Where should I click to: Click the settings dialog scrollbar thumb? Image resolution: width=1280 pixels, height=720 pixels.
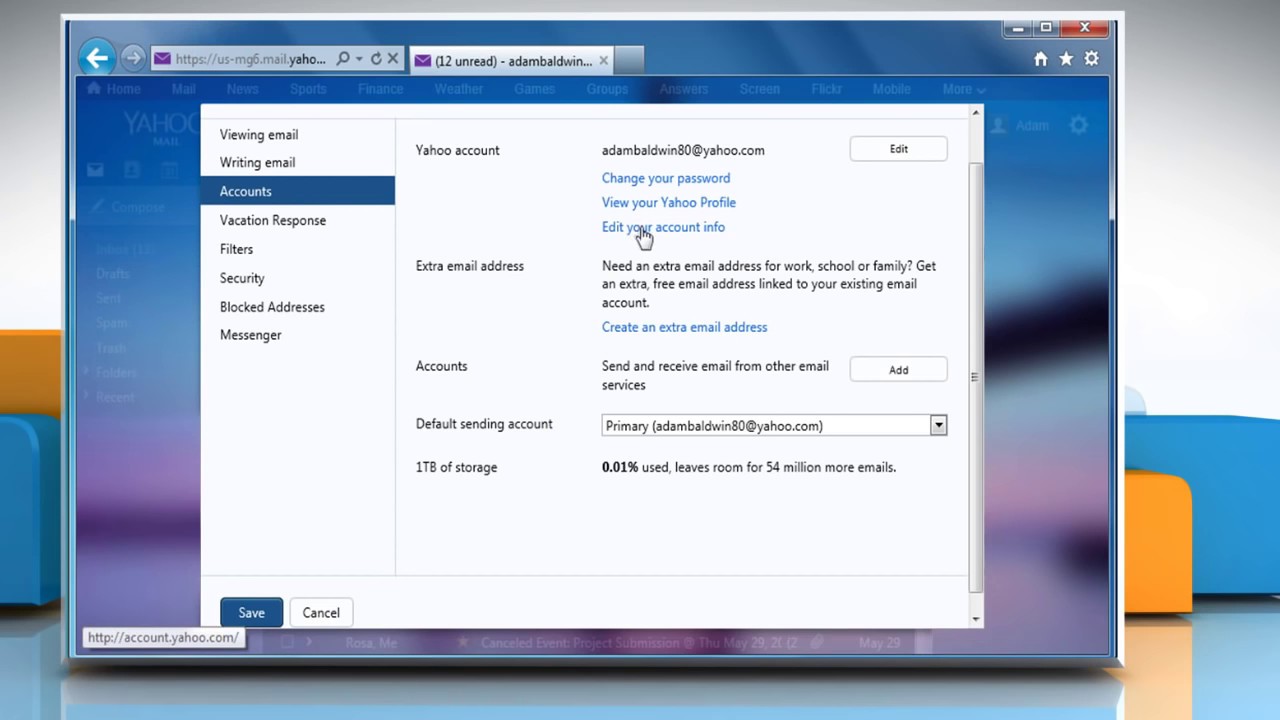pos(976,378)
